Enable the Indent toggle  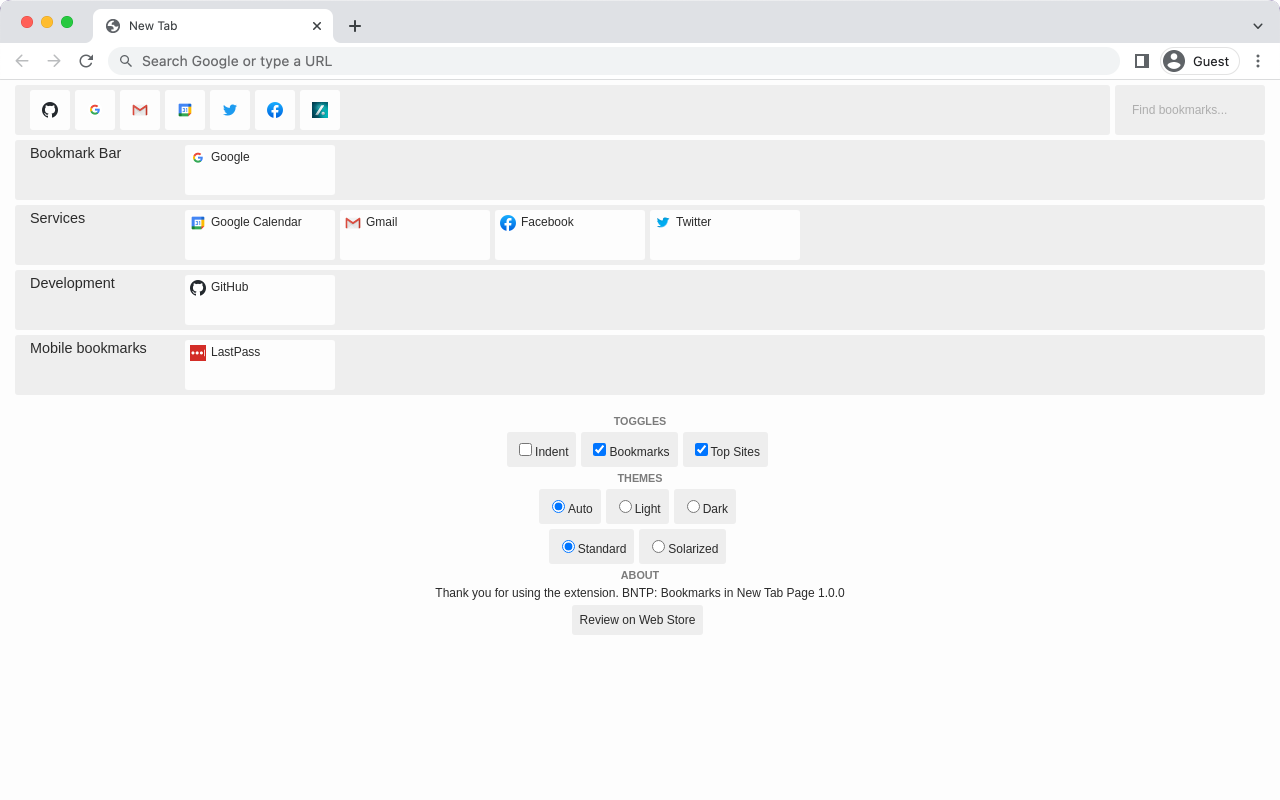point(525,449)
